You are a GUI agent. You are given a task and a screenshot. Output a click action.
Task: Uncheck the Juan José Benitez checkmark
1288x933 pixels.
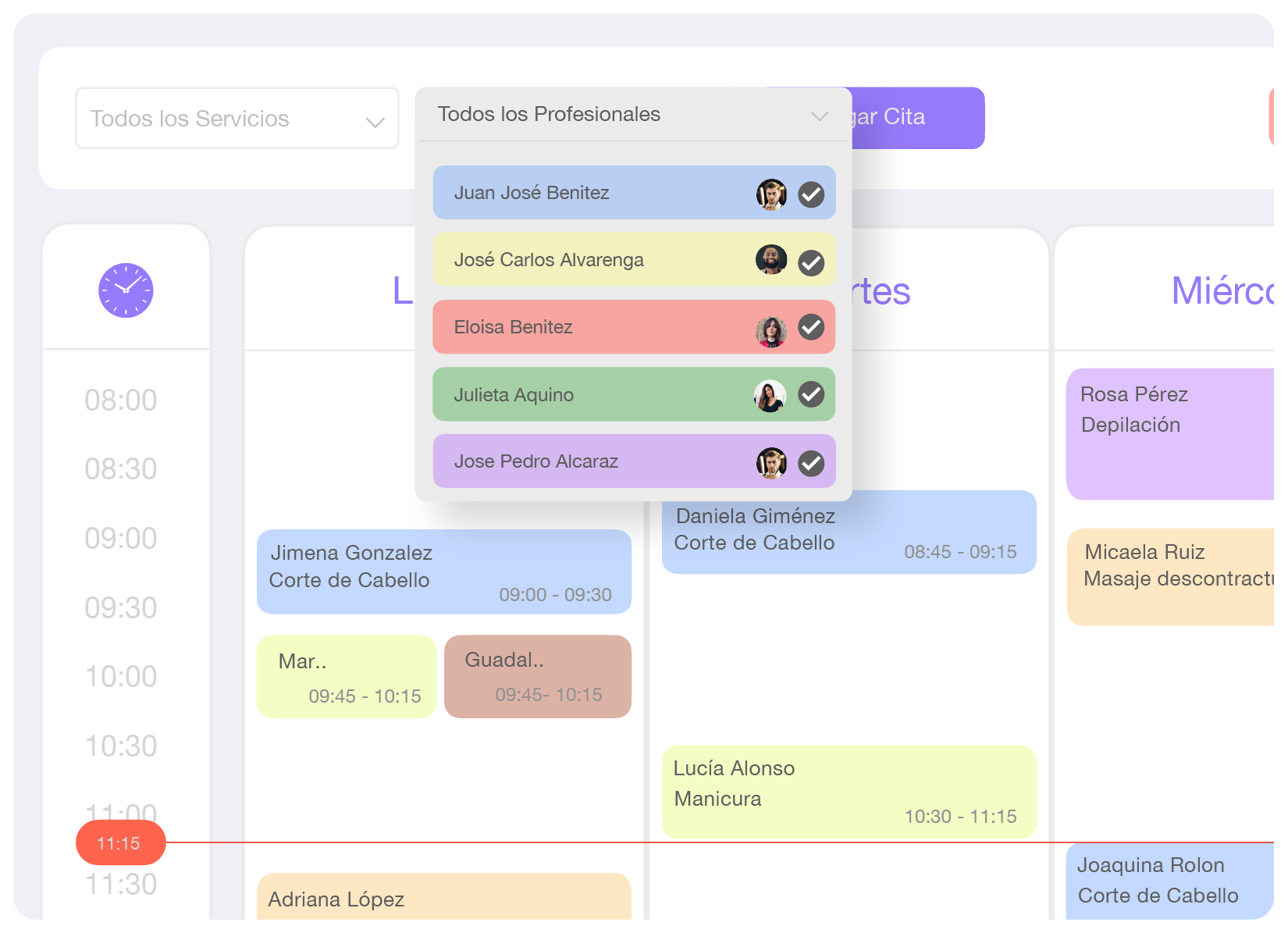tap(811, 194)
